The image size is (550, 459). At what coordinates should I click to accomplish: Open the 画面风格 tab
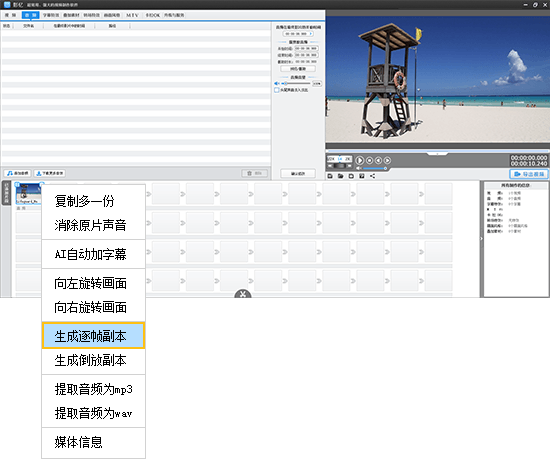(x=112, y=15)
